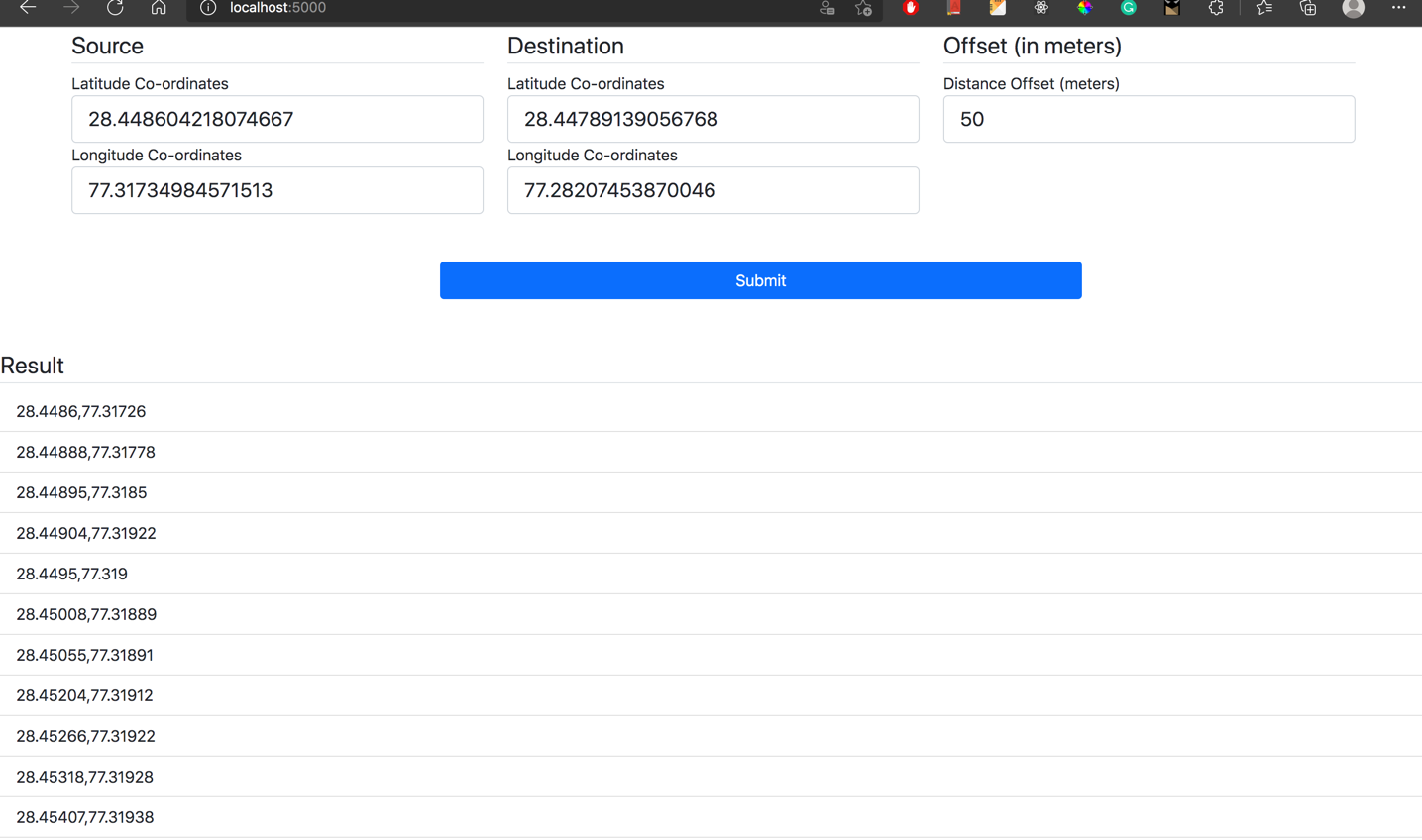The image size is (1422, 840).
Task: Click the add-to-favorites star icon
Action: pyautogui.click(x=862, y=9)
